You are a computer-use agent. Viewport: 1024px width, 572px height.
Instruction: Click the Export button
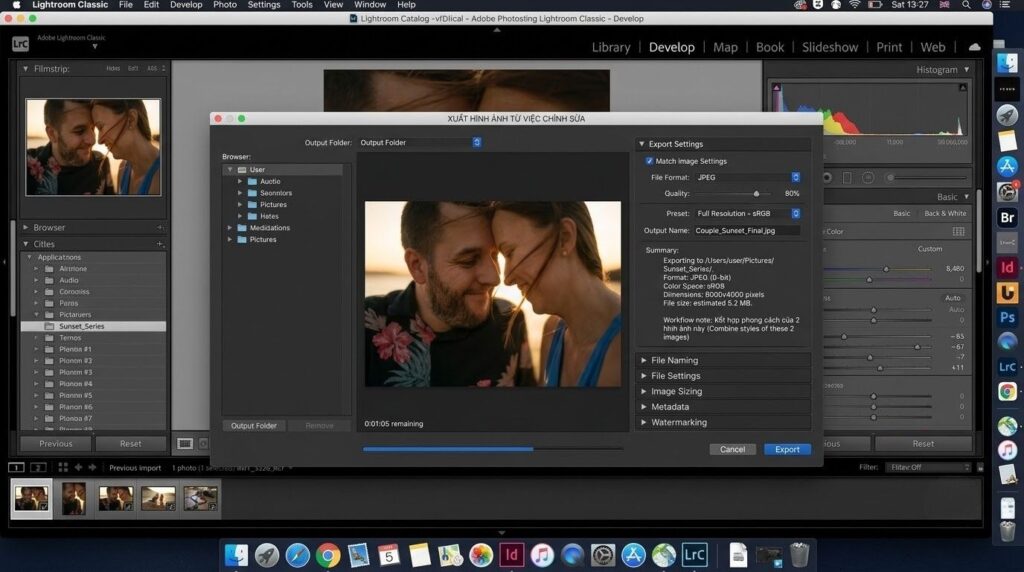[x=787, y=449]
